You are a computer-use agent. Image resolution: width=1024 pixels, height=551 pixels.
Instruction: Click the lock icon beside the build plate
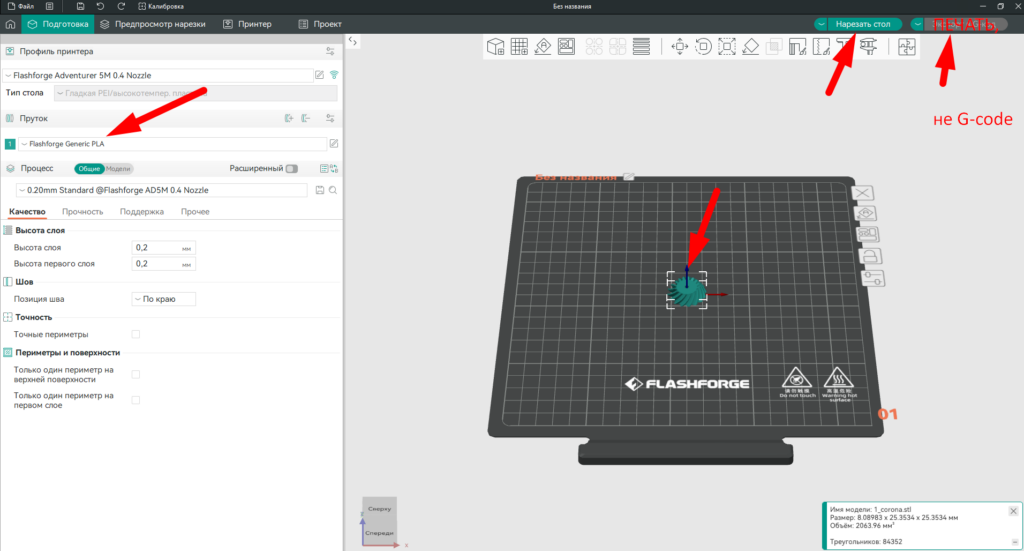pyautogui.click(x=870, y=257)
